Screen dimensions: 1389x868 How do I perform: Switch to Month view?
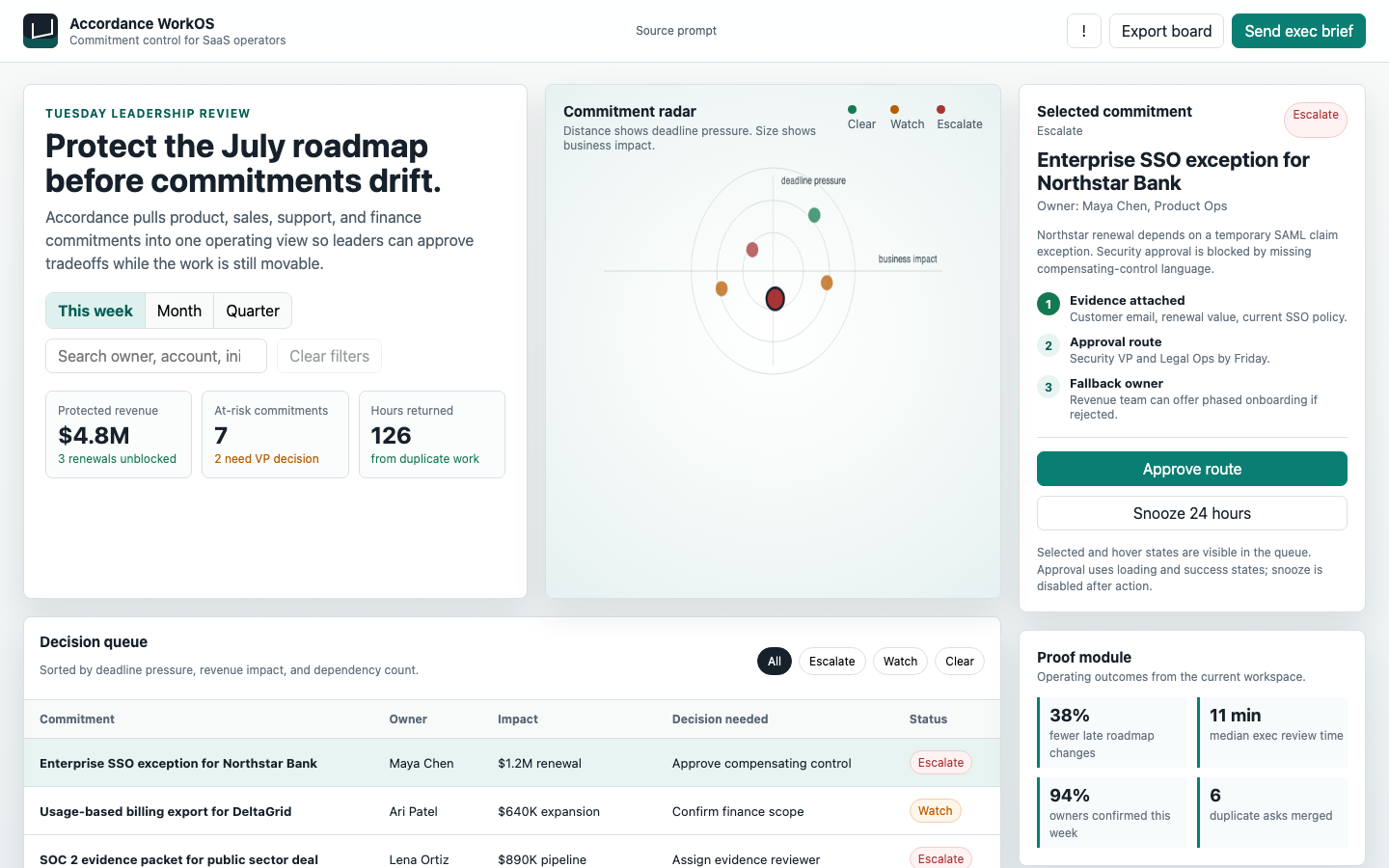tap(179, 311)
